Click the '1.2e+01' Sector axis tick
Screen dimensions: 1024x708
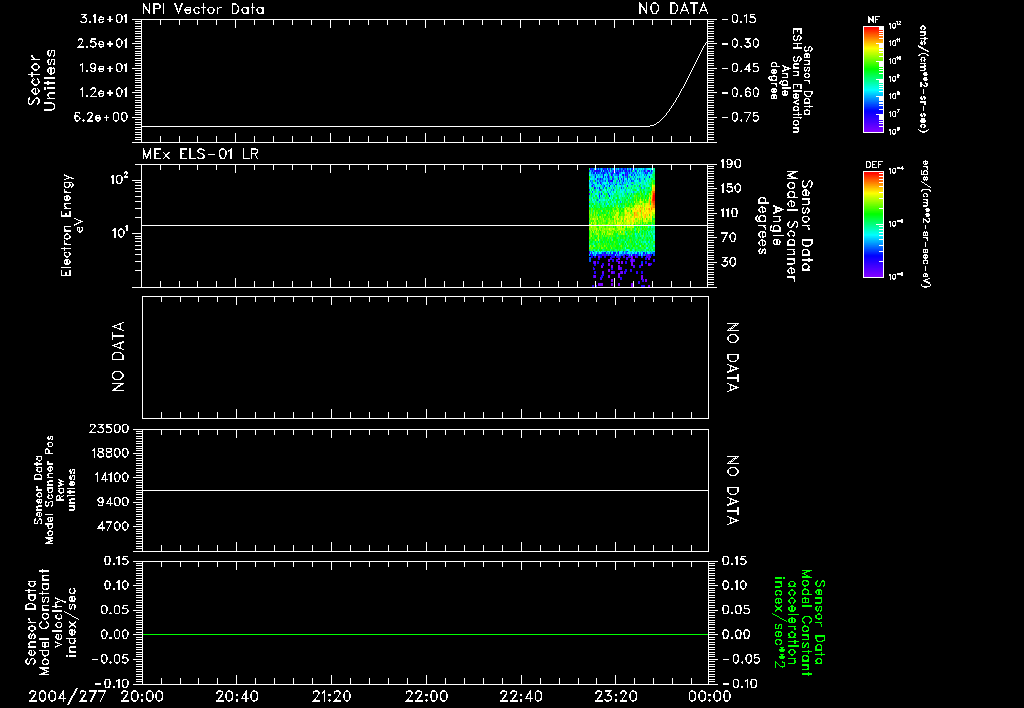pyautogui.click(x=104, y=93)
